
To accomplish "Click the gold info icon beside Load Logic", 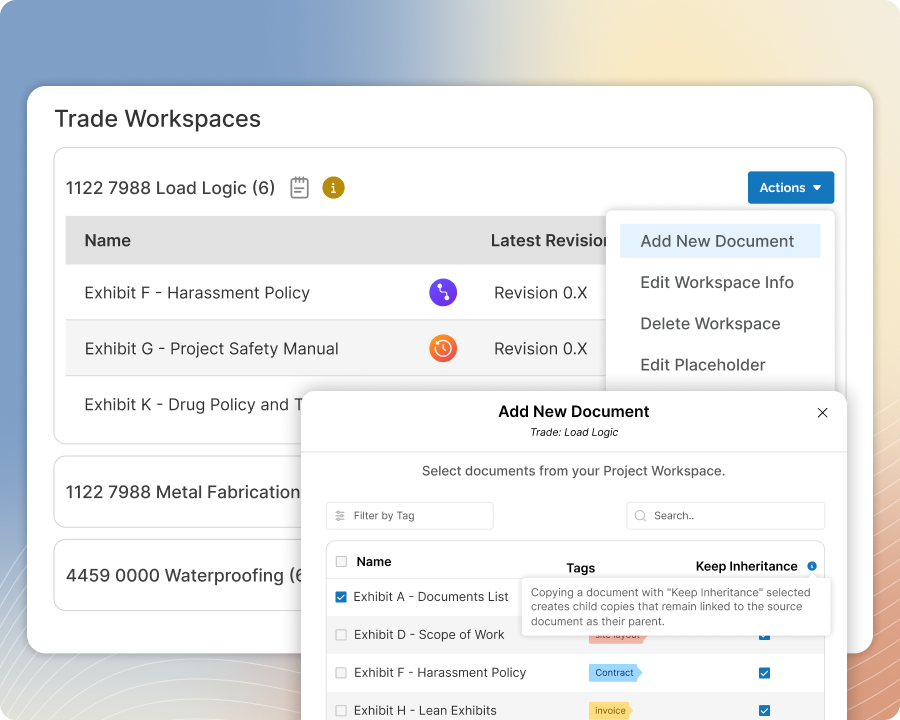I will point(333,188).
